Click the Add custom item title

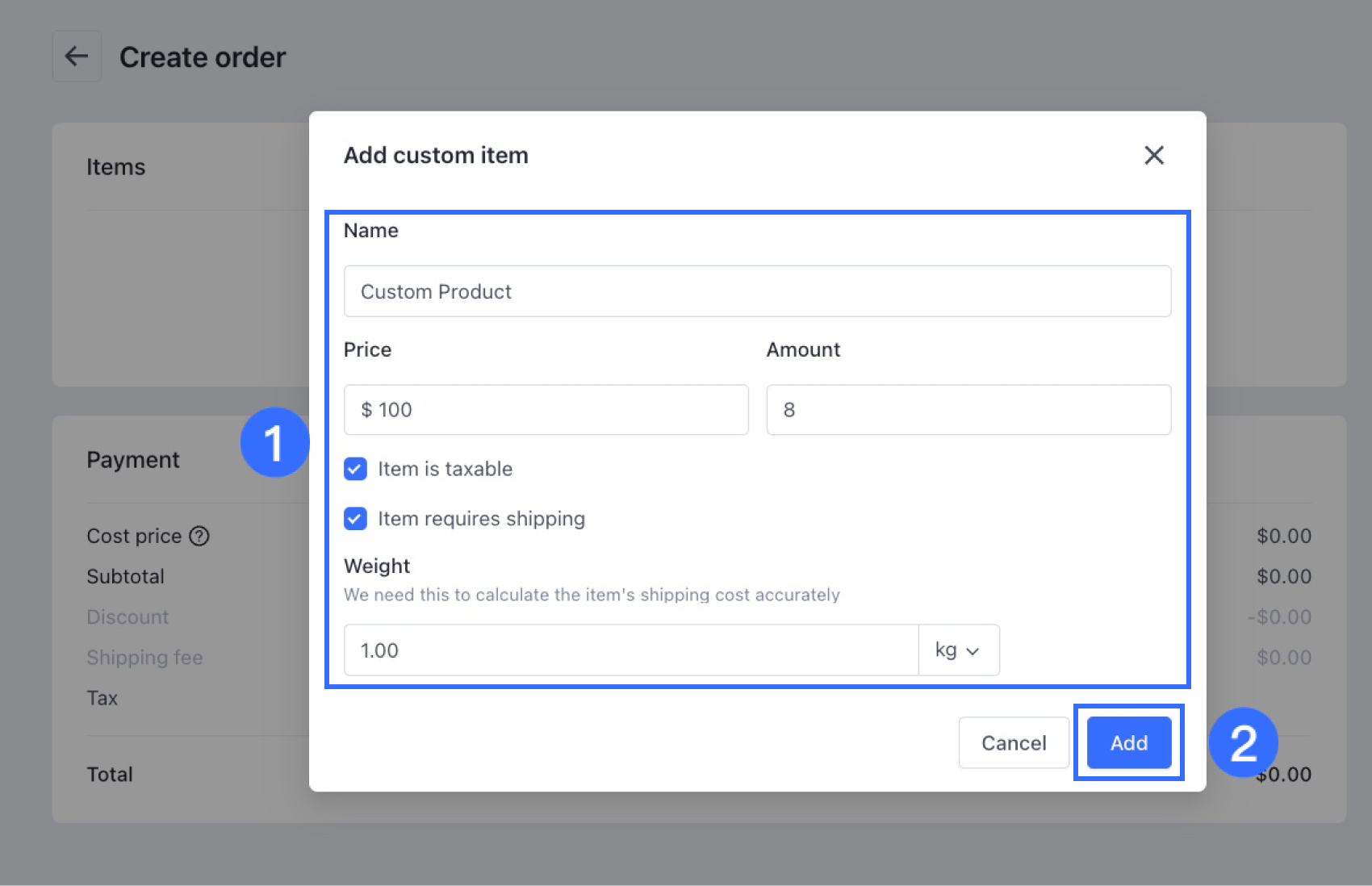(x=436, y=155)
